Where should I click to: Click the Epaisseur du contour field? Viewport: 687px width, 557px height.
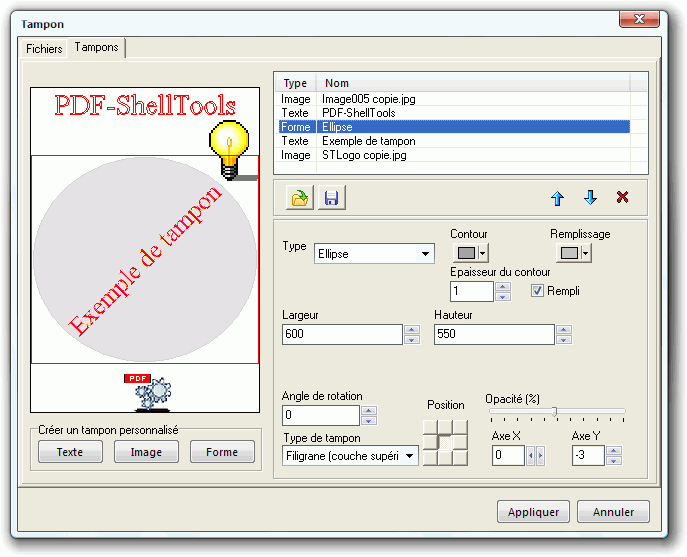click(x=472, y=291)
